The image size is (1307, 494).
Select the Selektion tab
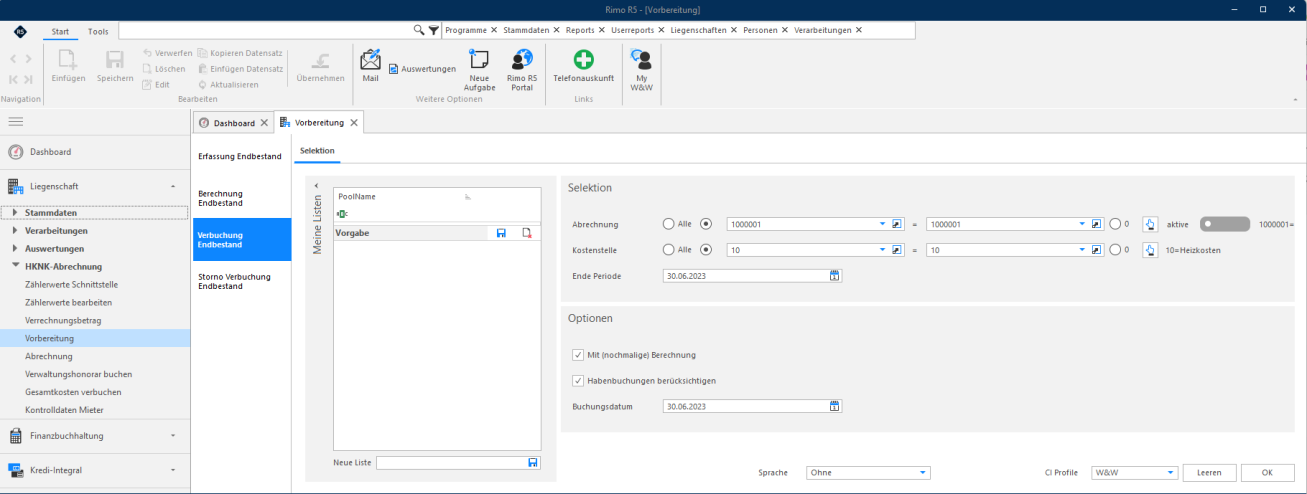(x=317, y=150)
